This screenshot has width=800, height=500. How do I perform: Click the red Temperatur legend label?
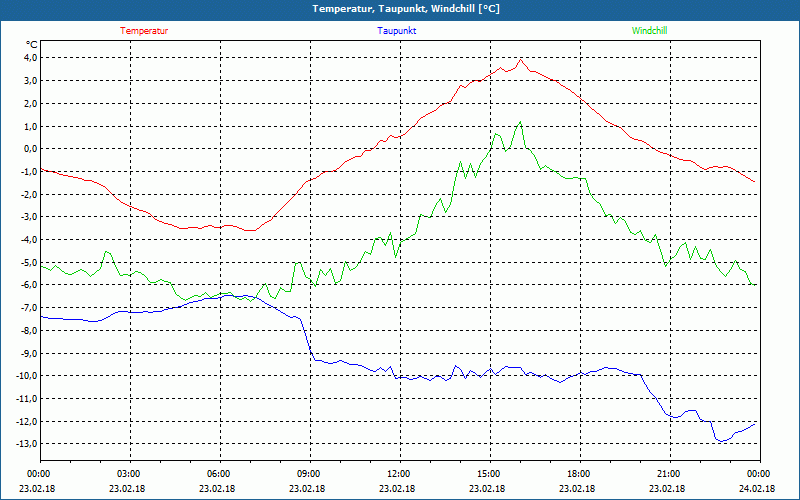[x=144, y=31]
